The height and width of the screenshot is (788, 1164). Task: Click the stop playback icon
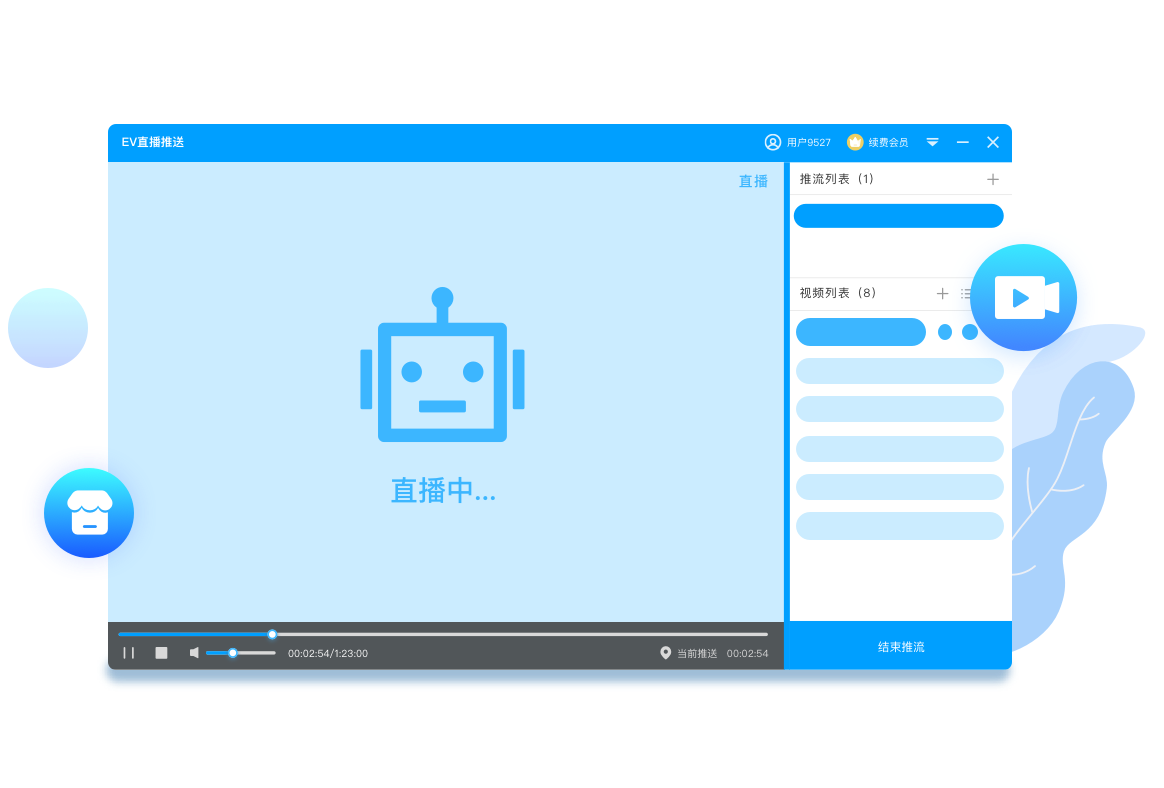click(x=160, y=652)
